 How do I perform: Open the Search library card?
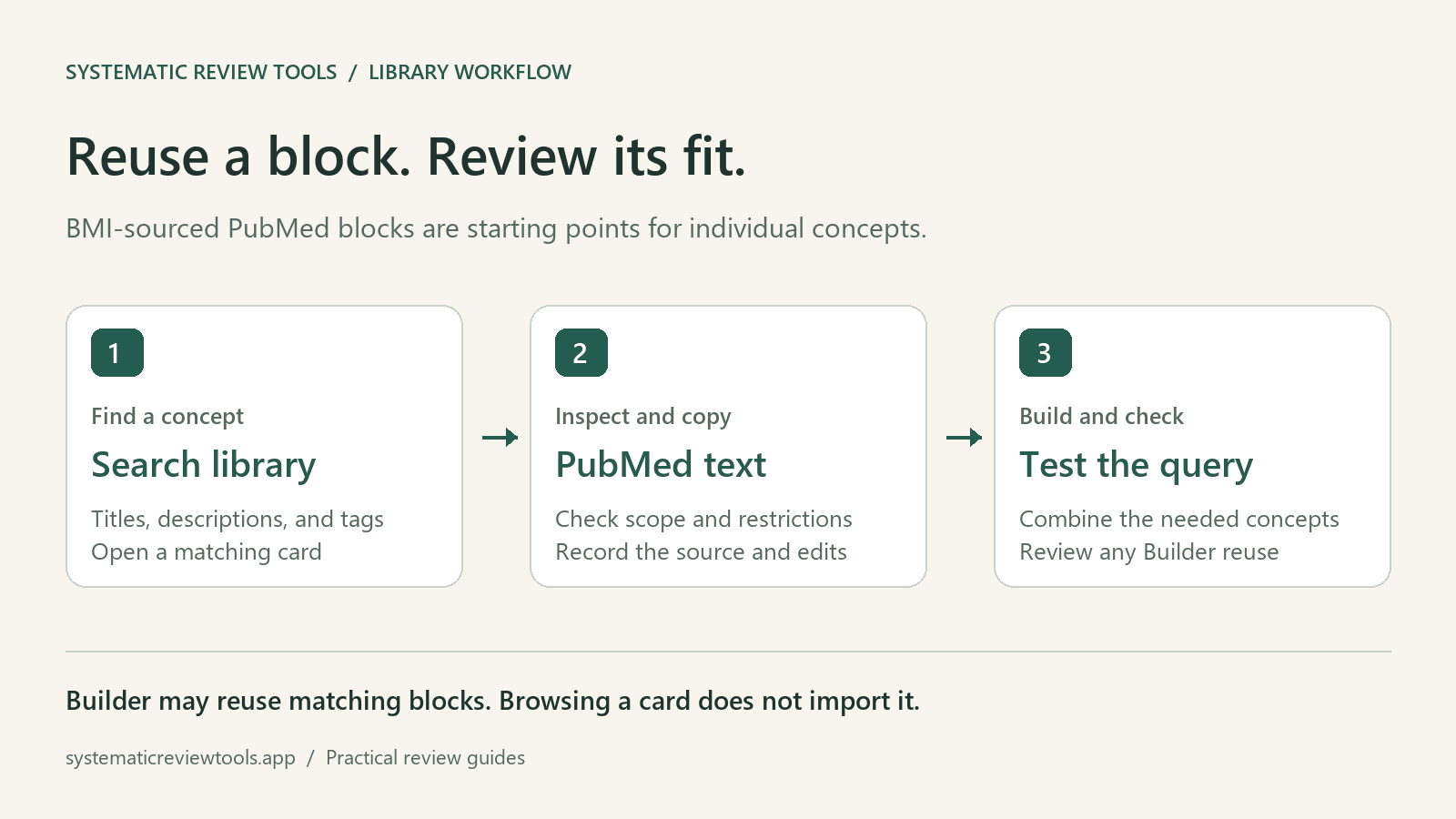point(264,446)
